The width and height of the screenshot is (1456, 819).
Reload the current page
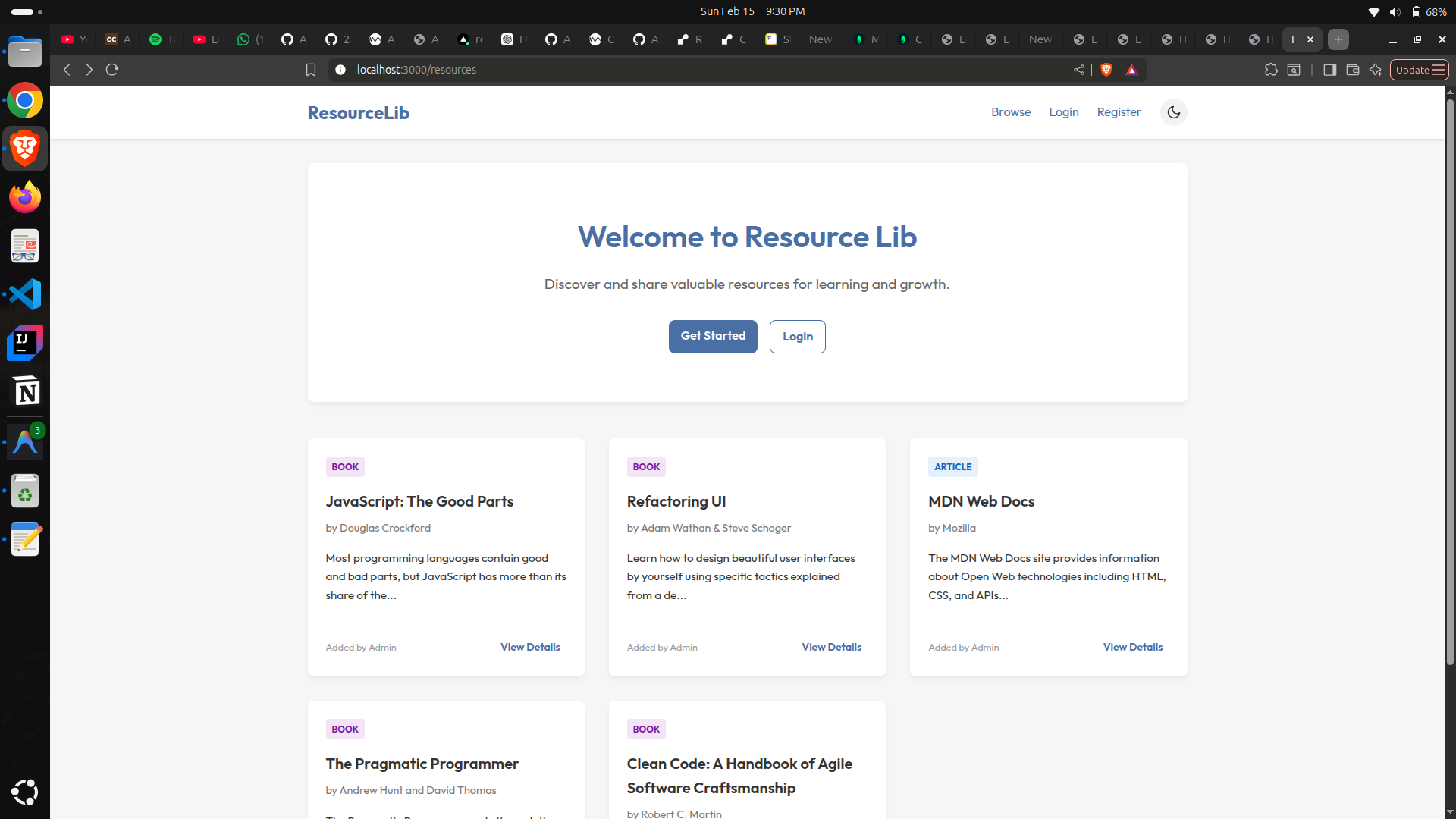tap(112, 70)
